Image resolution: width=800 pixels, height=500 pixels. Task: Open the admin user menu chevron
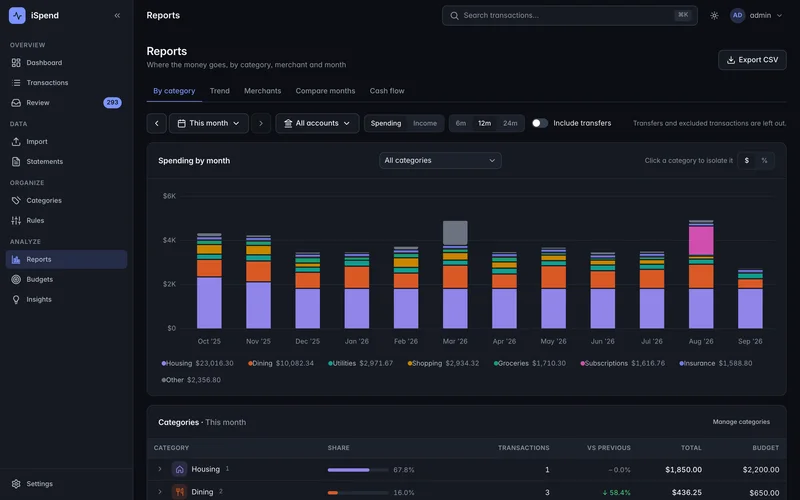[779, 15]
